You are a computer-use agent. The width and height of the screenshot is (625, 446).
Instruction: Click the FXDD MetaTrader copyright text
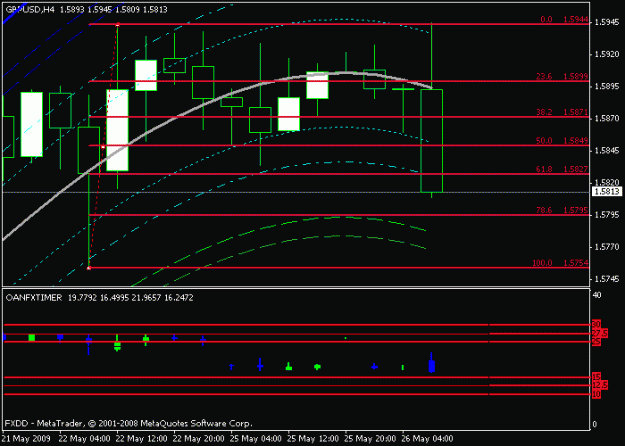[128, 423]
